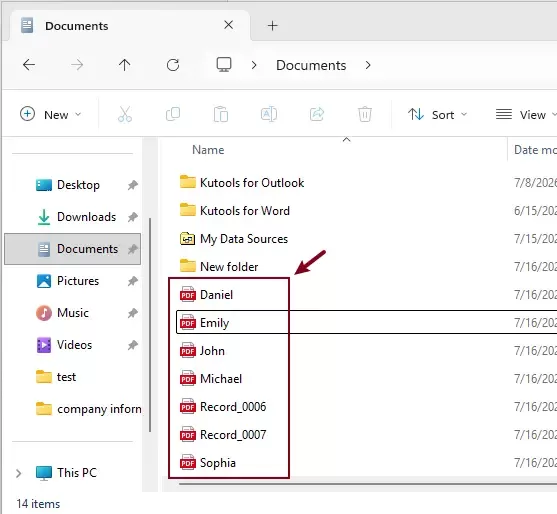Click the Share icon in toolbar
The image size is (557, 514).
317,114
